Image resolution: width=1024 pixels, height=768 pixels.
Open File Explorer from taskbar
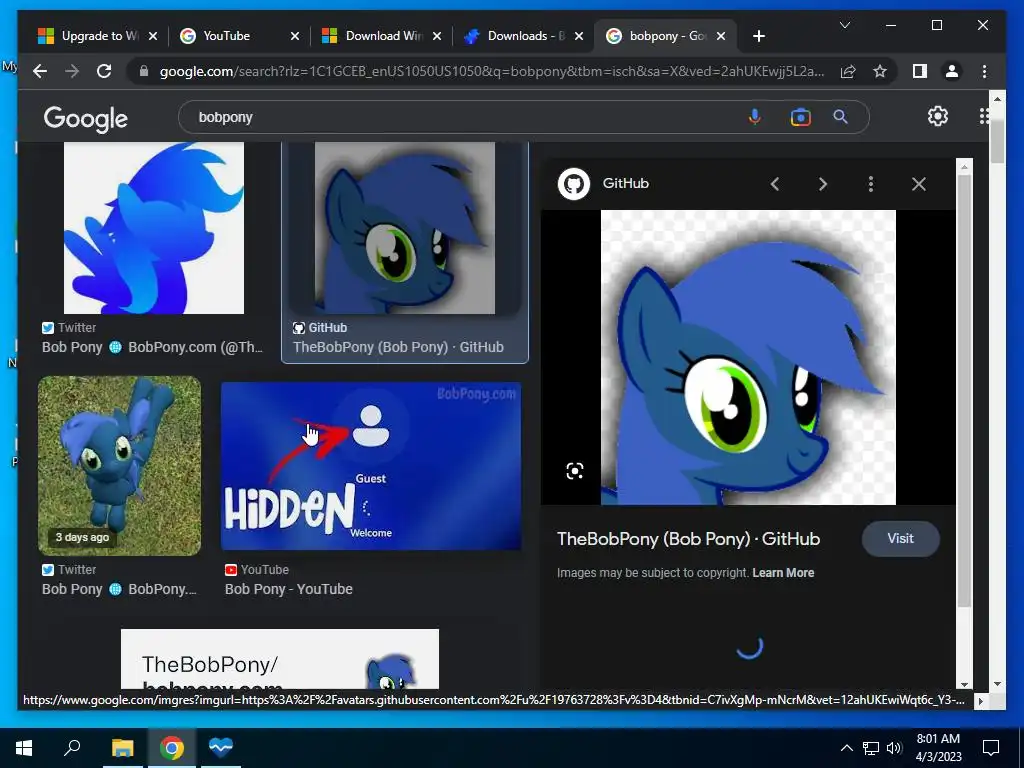122,748
